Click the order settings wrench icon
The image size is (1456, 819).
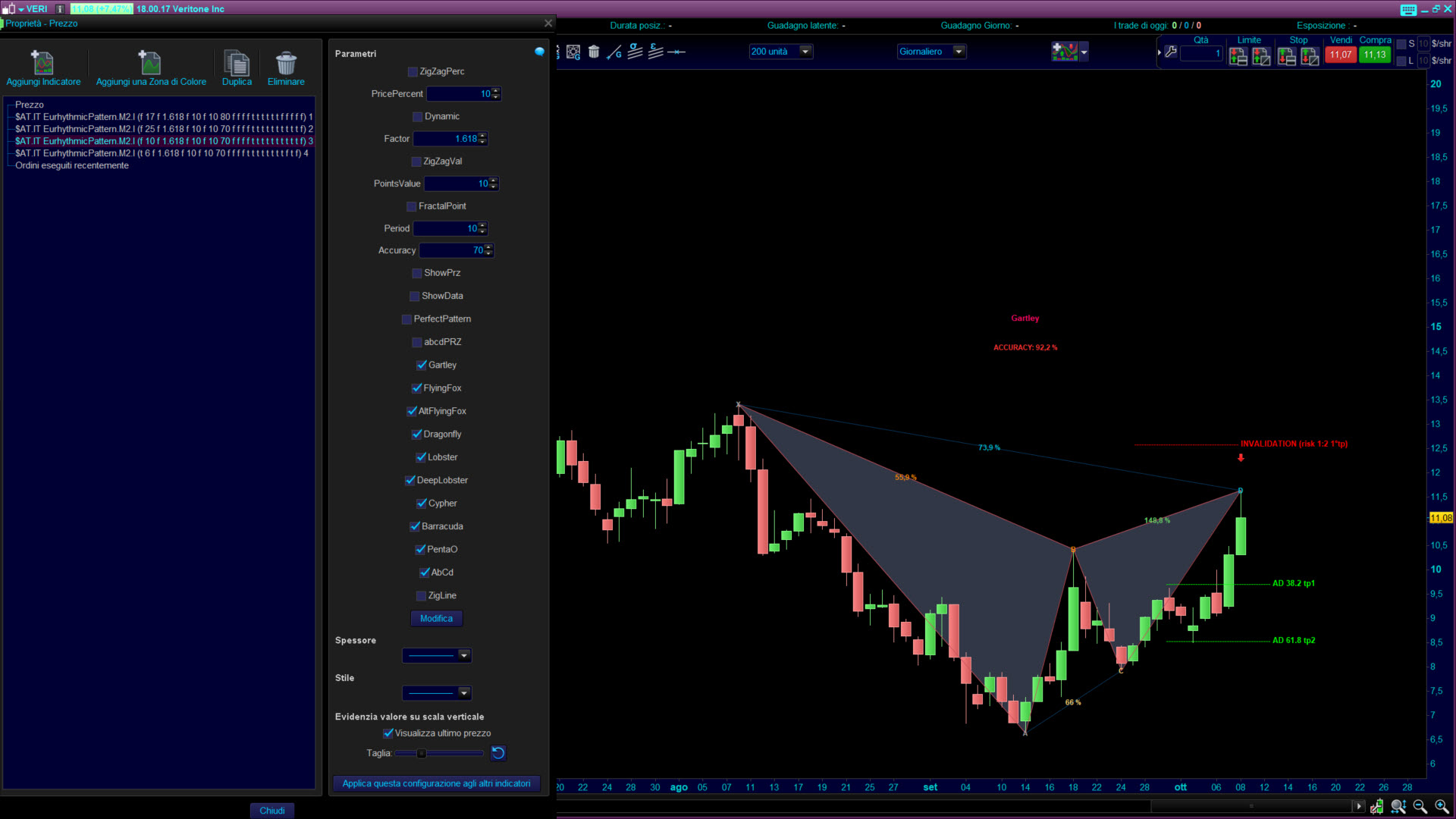tap(1171, 52)
